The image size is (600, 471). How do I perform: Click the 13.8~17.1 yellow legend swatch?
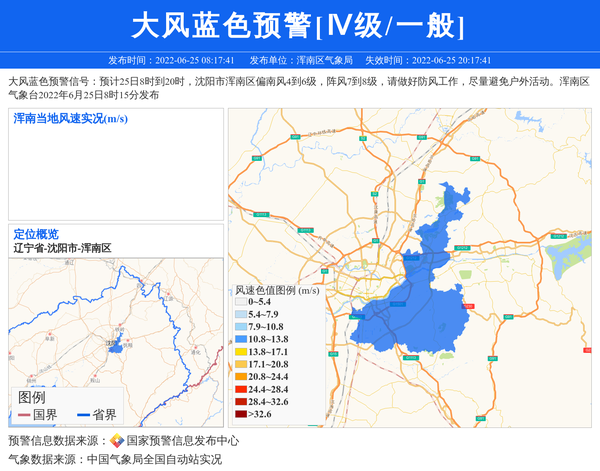tap(240, 352)
